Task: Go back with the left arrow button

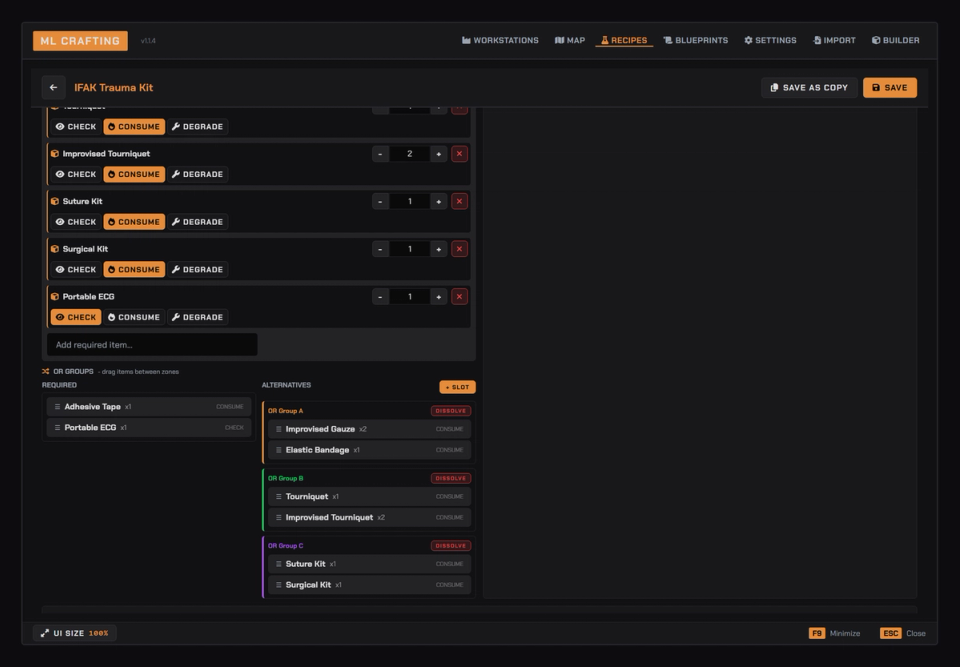Action: (53, 88)
